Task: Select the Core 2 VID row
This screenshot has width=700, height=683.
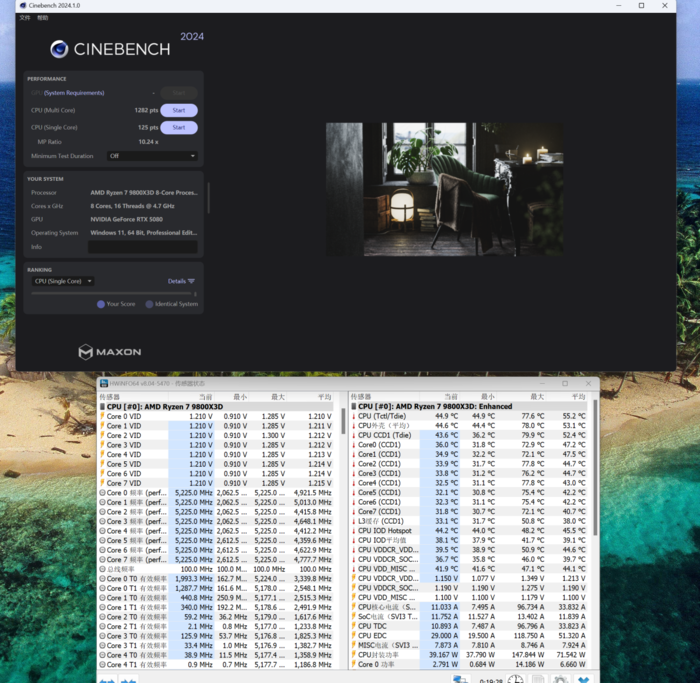Action: [x=216, y=435]
